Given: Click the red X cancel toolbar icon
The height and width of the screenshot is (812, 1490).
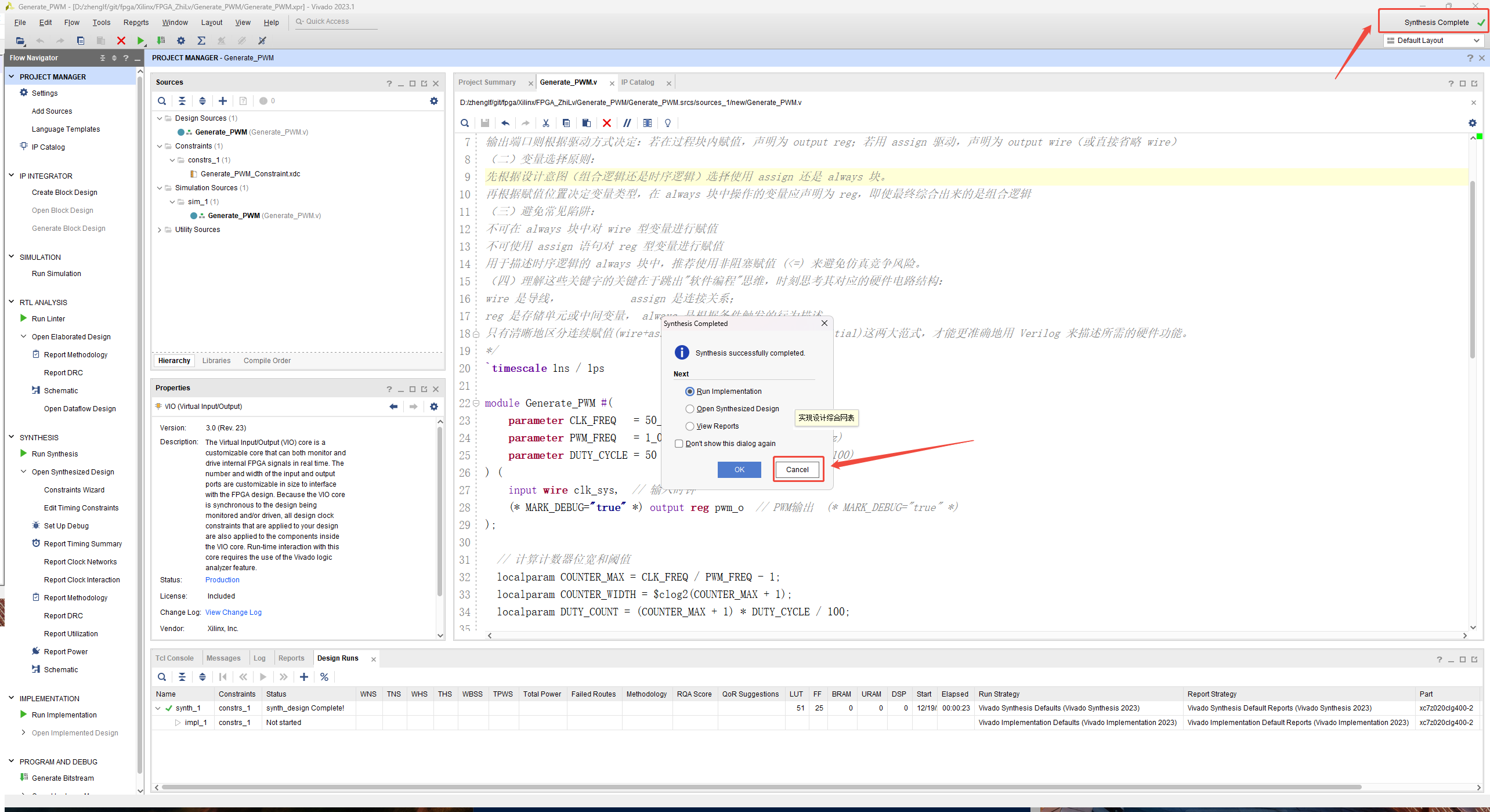Looking at the screenshot, I should [x=121, y=41].
